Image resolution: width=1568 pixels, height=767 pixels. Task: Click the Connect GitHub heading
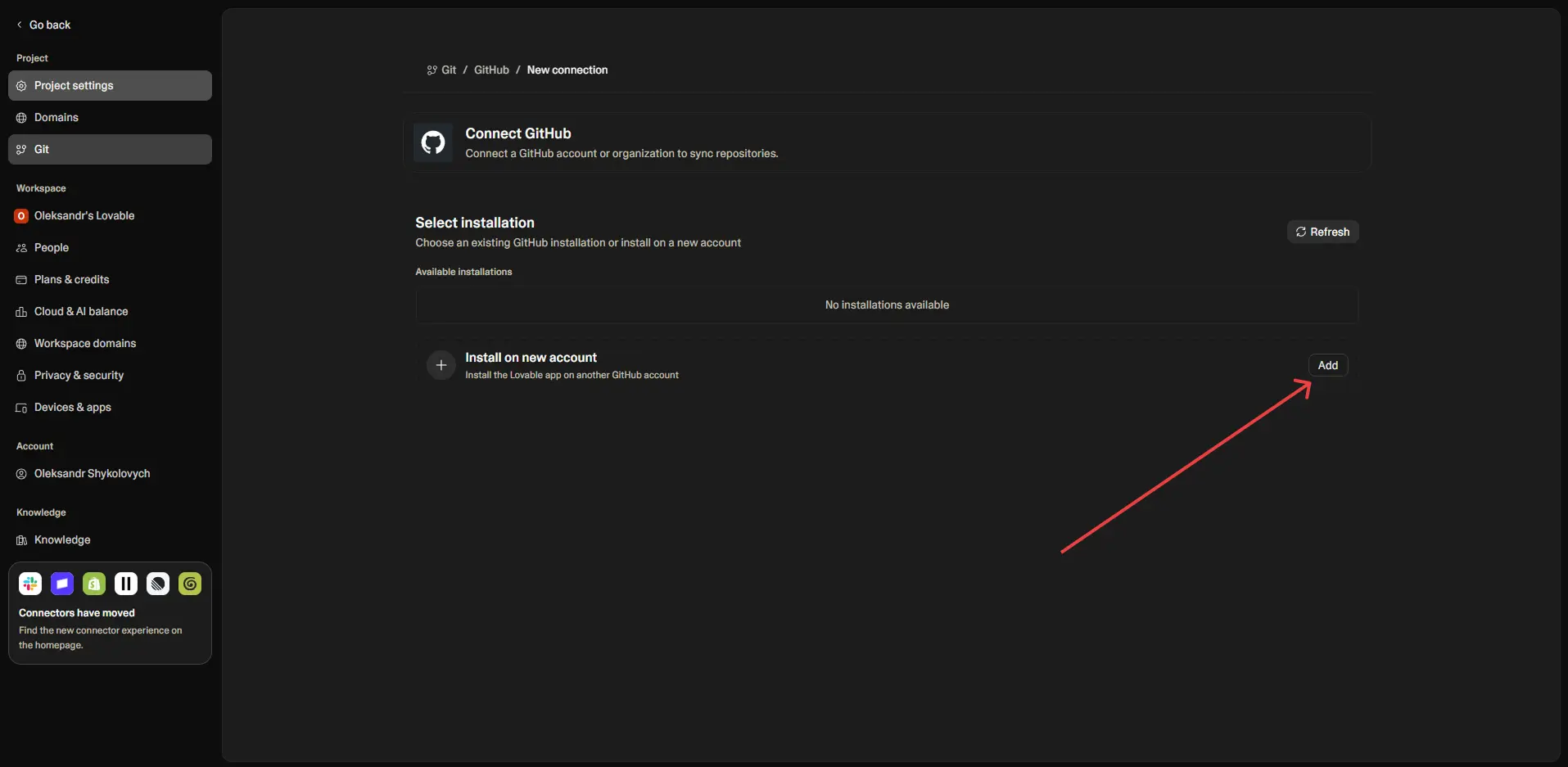[518, 133]
